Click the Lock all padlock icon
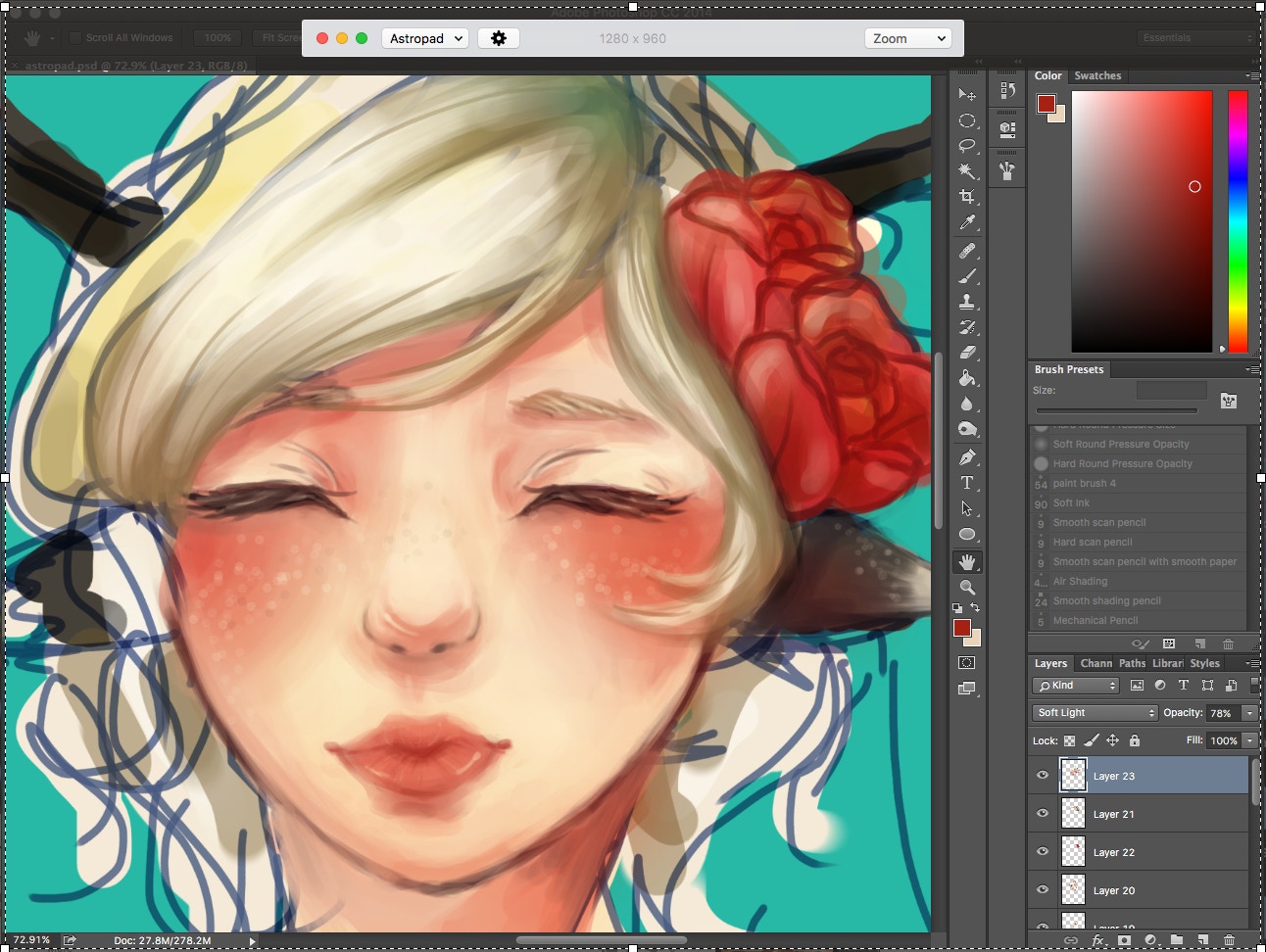This screenshot has width=1266, height=952. [x=1135, y=740]
